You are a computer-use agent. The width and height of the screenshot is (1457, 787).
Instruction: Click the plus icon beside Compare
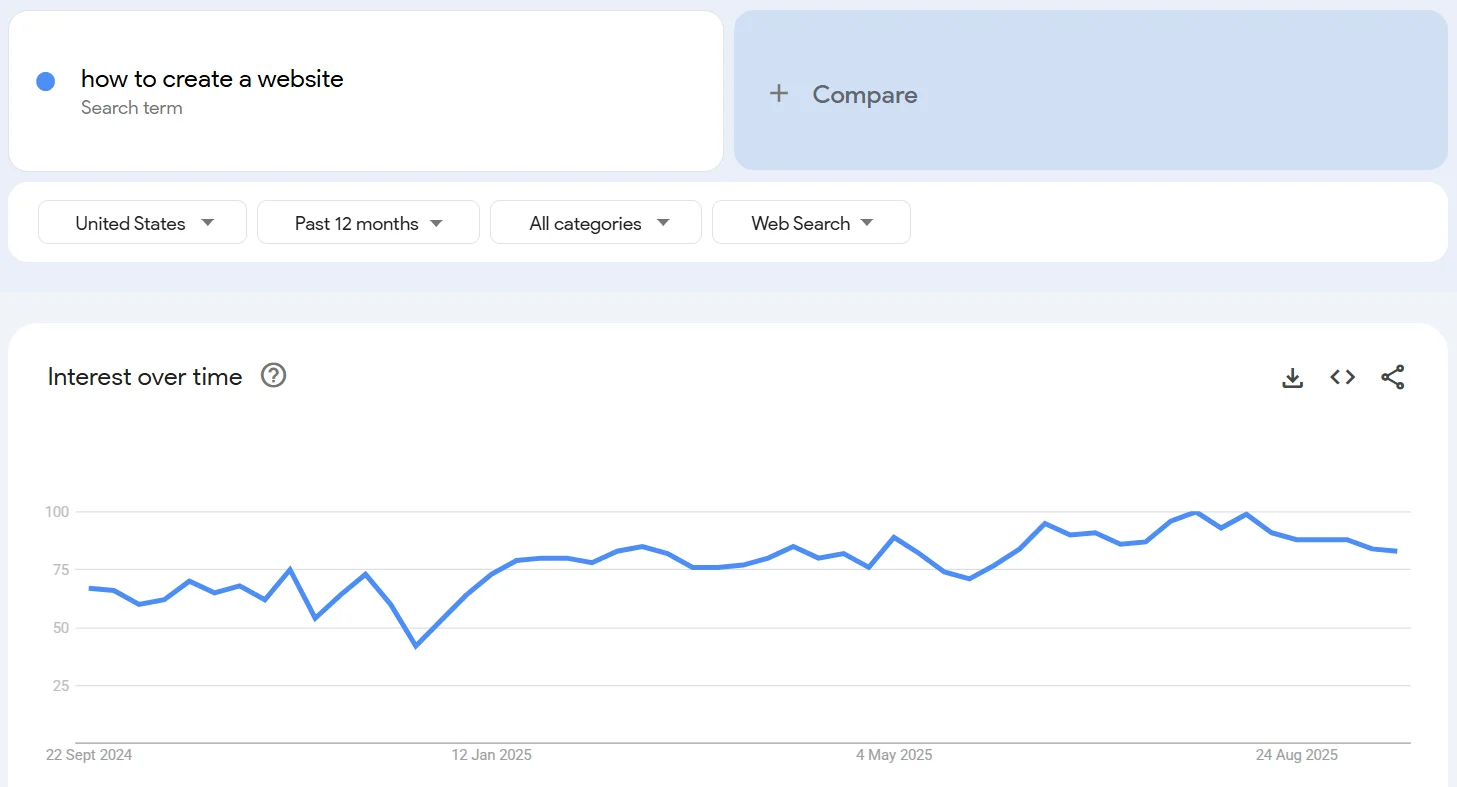pyautogui.click(x=779, y=94)
